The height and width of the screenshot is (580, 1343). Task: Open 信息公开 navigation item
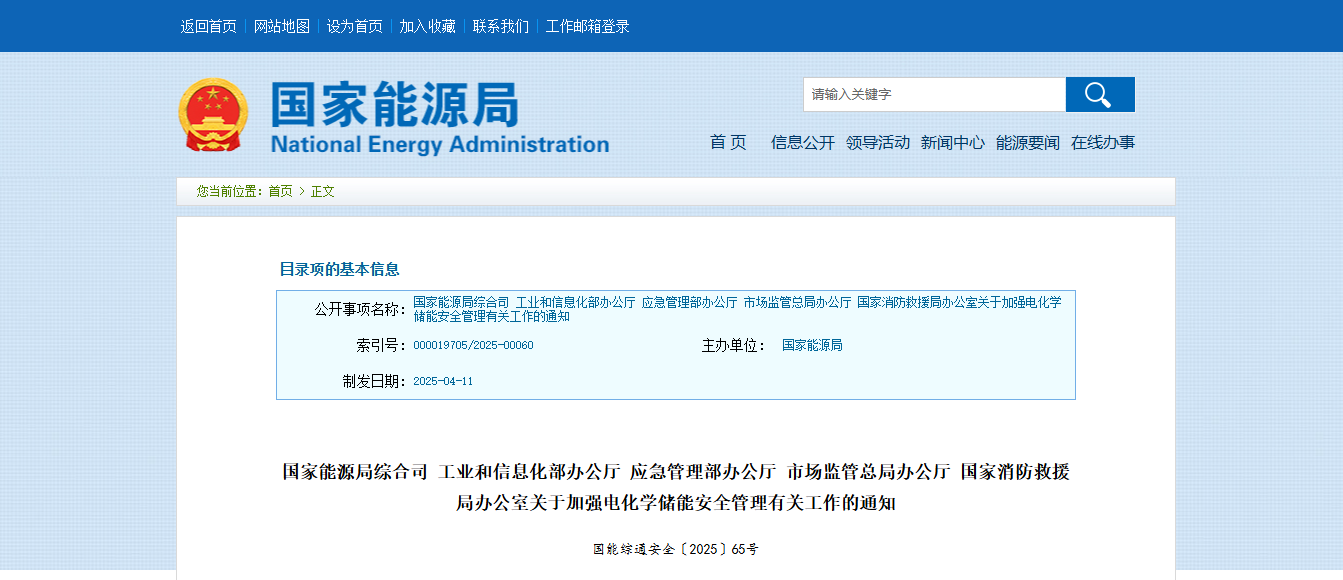803,142
